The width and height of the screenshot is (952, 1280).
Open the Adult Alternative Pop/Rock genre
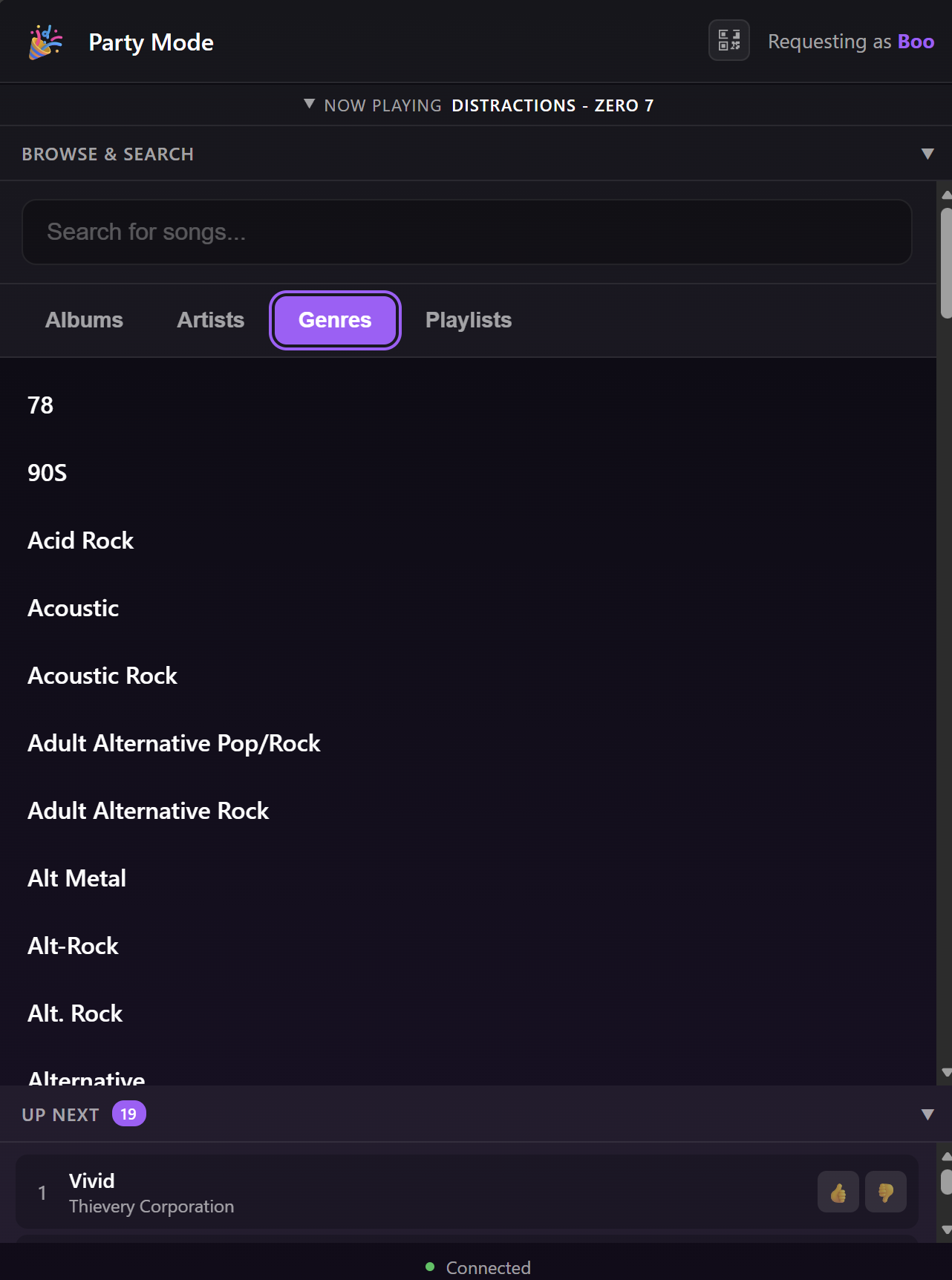point(174,743)
